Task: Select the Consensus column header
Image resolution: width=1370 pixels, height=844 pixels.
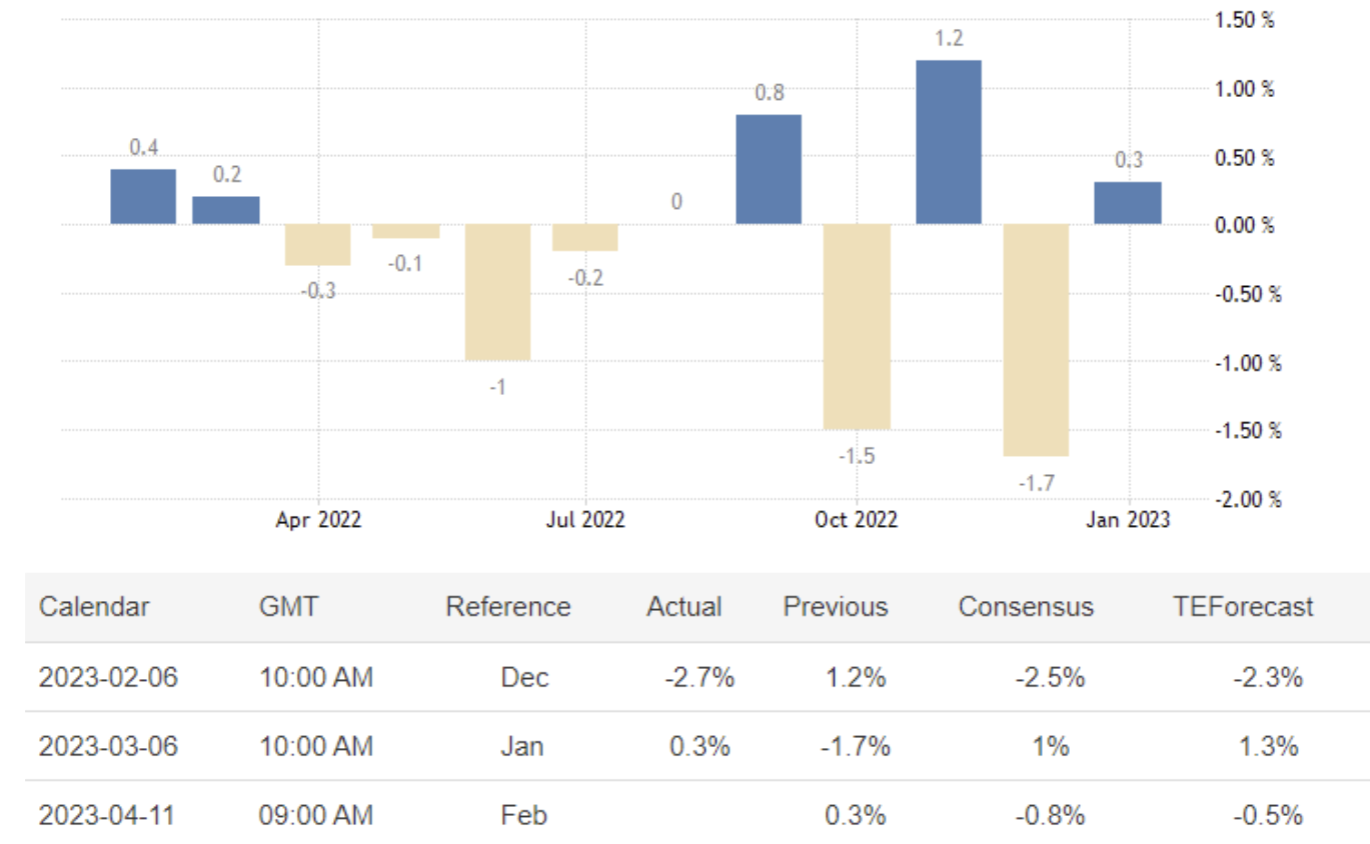Action: (x=1025, y=607)
